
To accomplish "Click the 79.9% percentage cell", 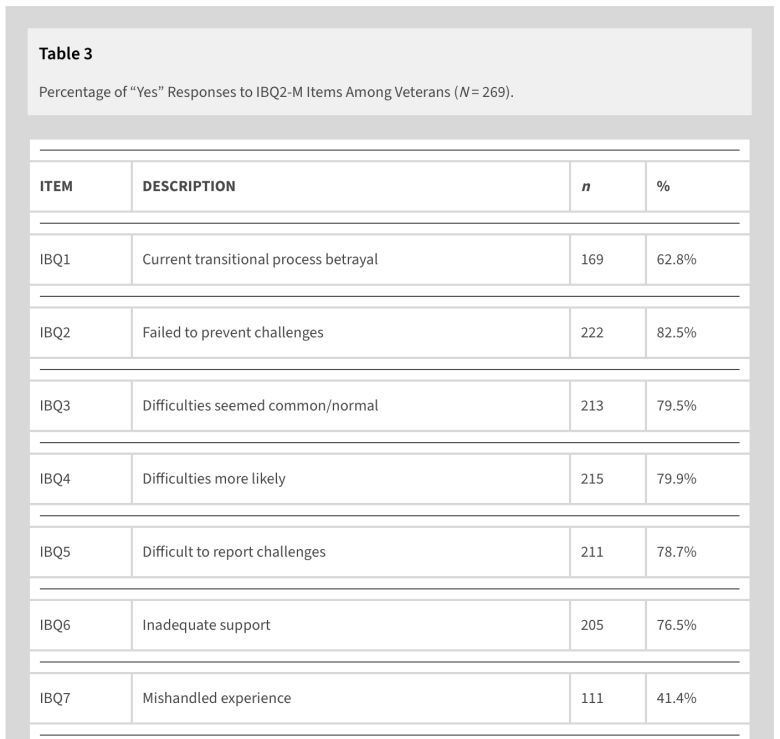I will point(676,479).
